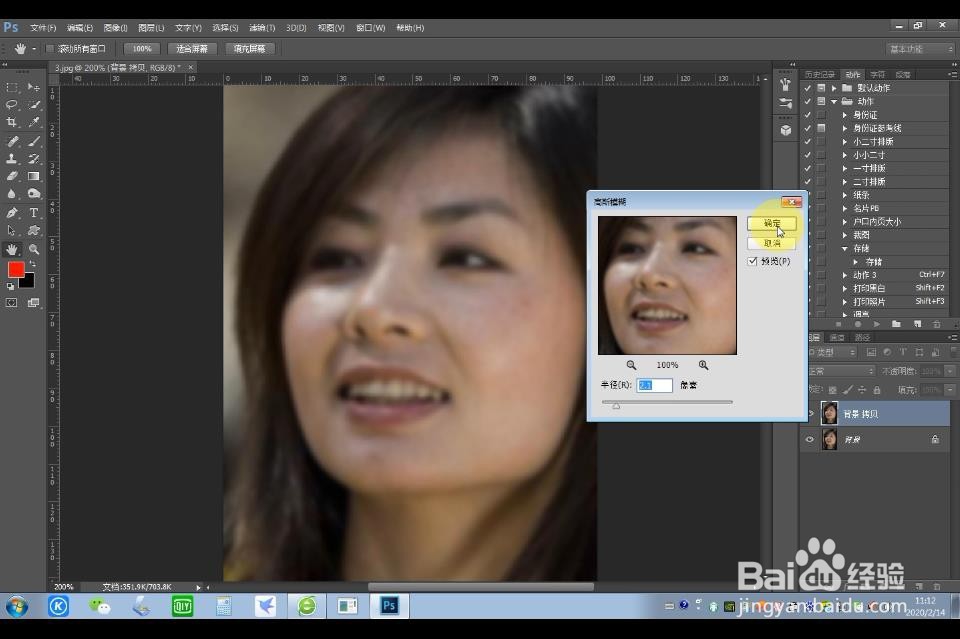Zoom in in Gaussian Blur preview

point(703,365)
